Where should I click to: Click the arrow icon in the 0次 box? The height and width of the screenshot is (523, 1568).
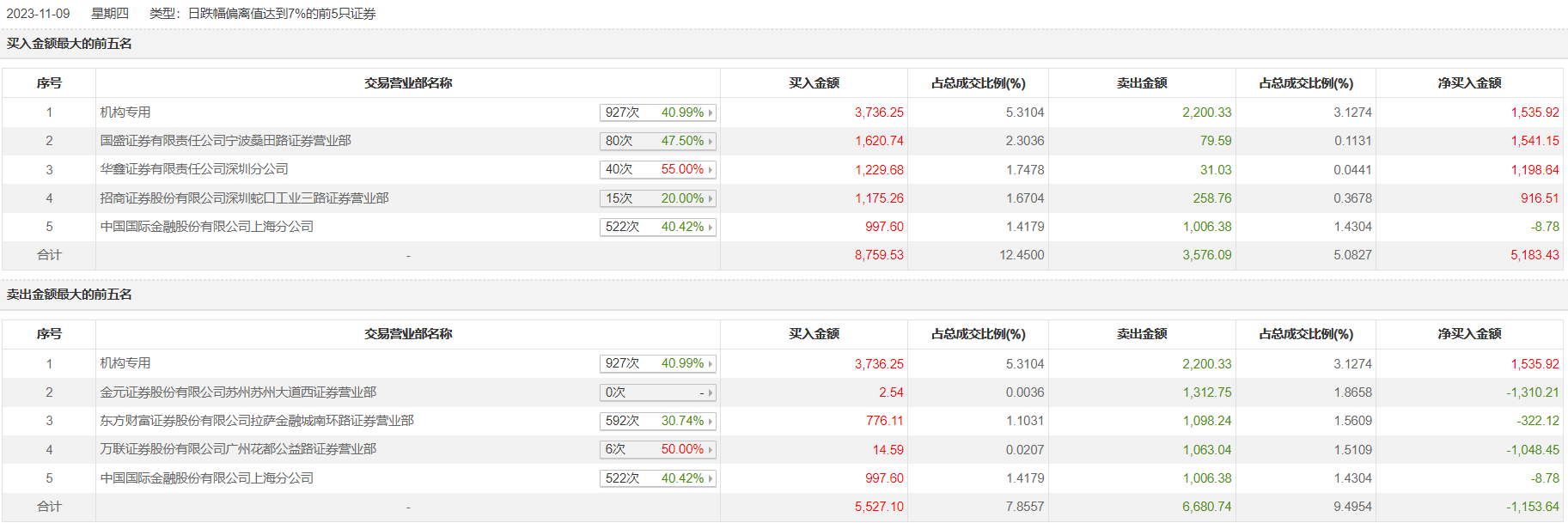point(711,393)
